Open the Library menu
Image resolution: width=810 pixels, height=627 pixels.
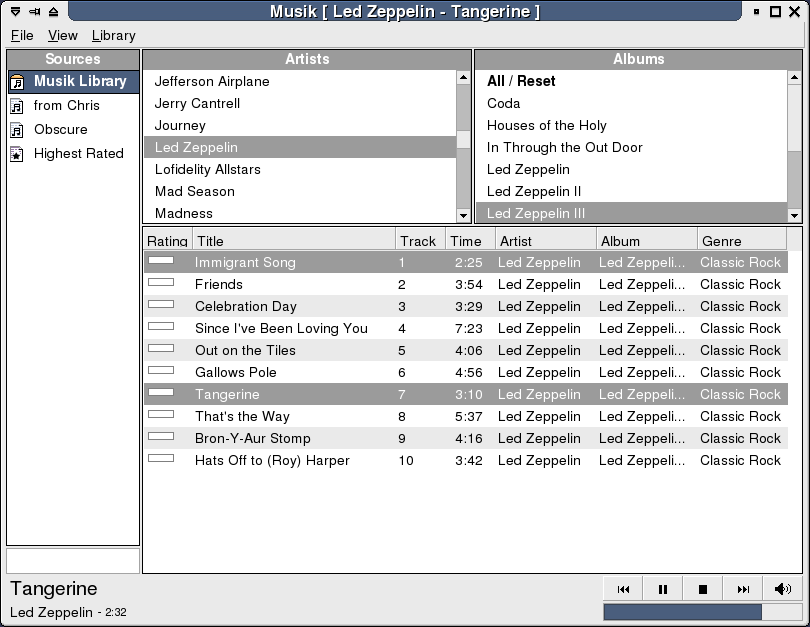pyautogui.click(x=114, y=36)
